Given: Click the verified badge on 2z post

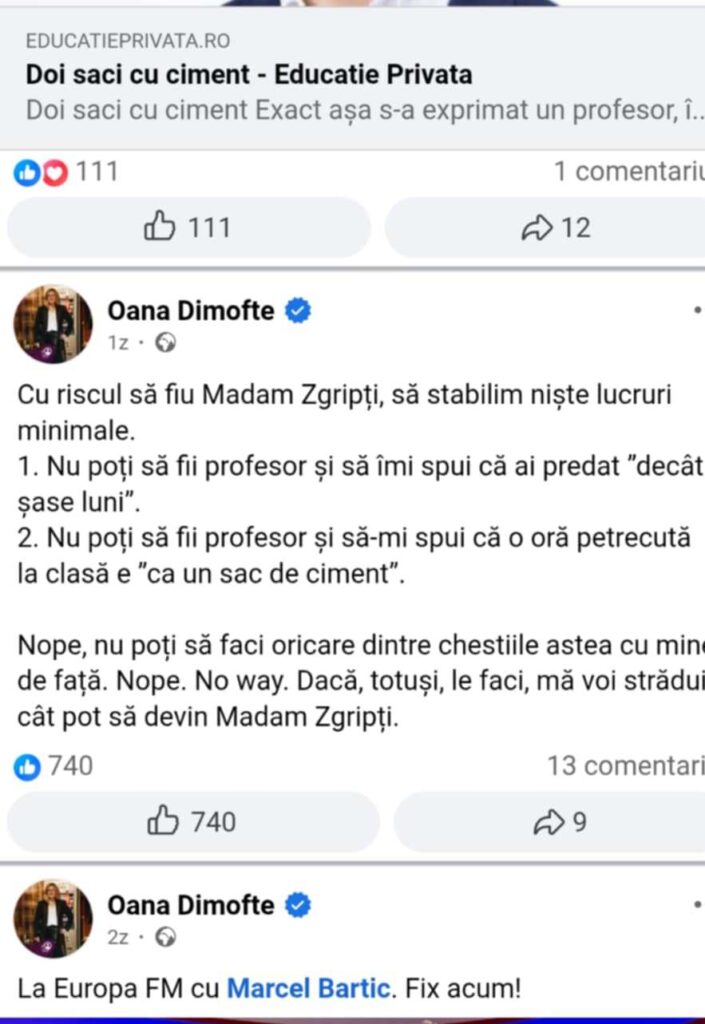Looking at the screenshot, I should point(298,906).
